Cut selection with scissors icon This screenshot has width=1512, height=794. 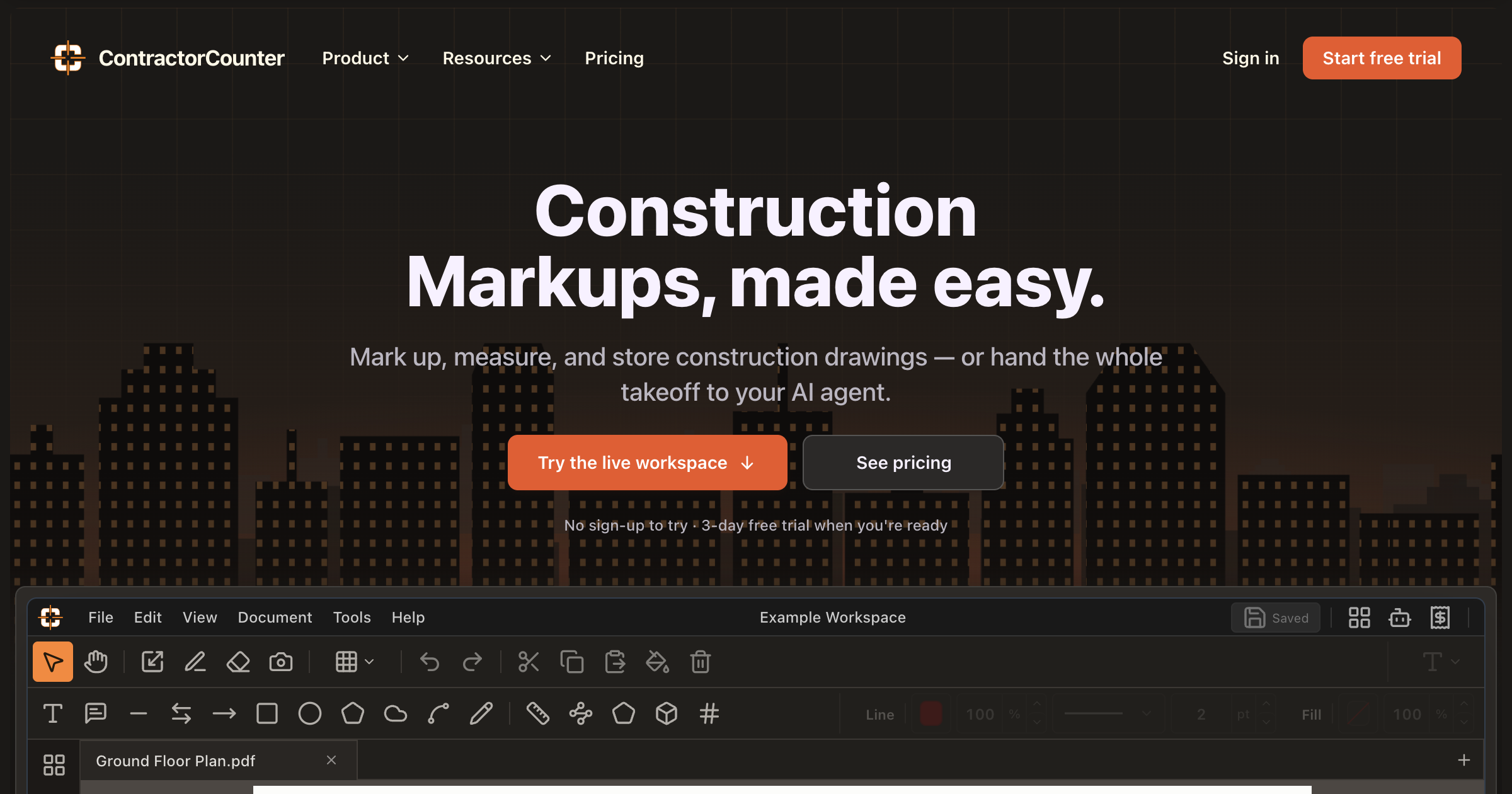pos(529,662)
